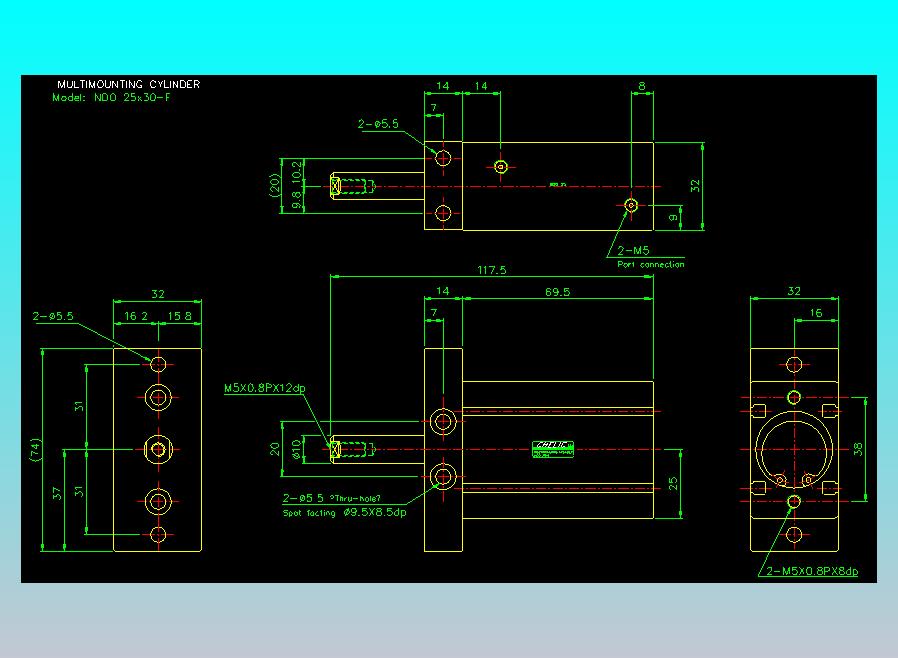This screenshot has width=898, height=658.
Task: Click the 2-M5 port connection callout
Action: click(x=634, y=251)
